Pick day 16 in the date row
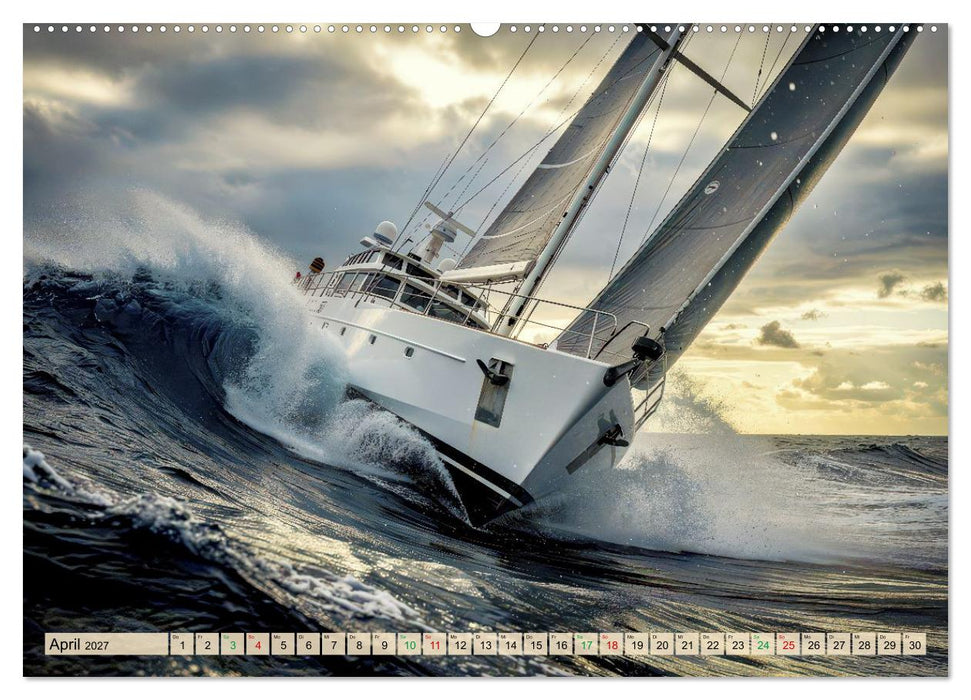Screen dimensions: 971x700 tap(561, 644)
